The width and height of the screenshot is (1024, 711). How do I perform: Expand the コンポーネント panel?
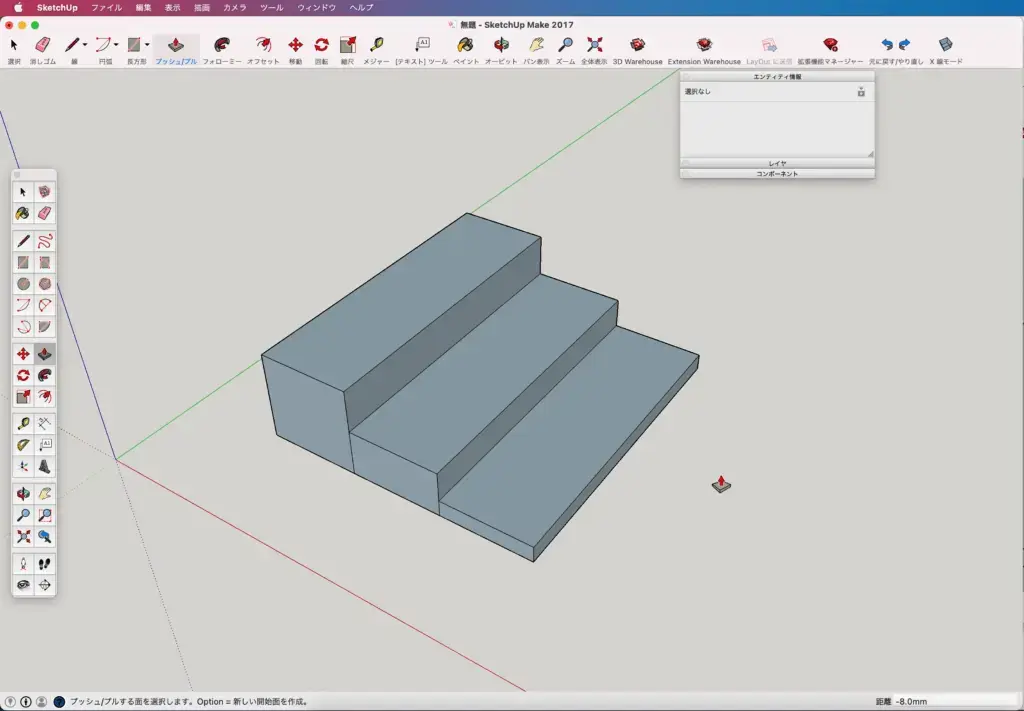click(777, 174)
